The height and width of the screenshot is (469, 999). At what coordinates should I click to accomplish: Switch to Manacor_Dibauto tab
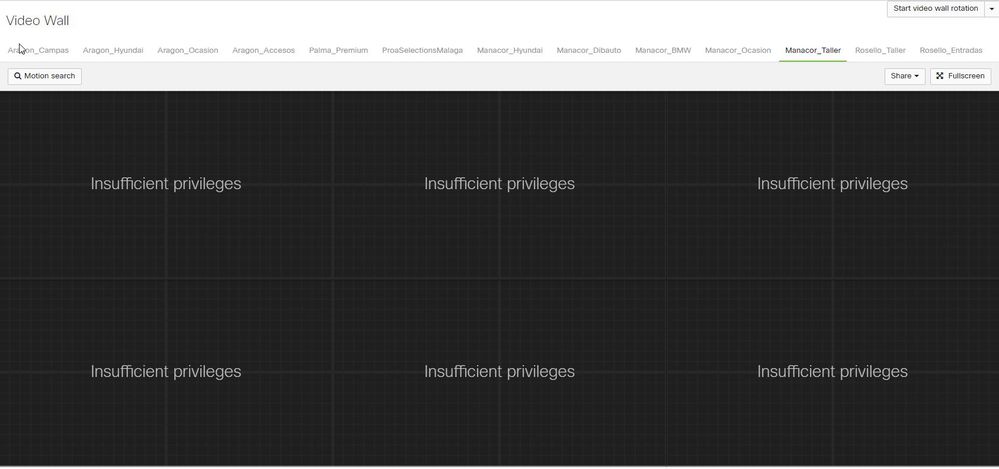click(589, 50)
